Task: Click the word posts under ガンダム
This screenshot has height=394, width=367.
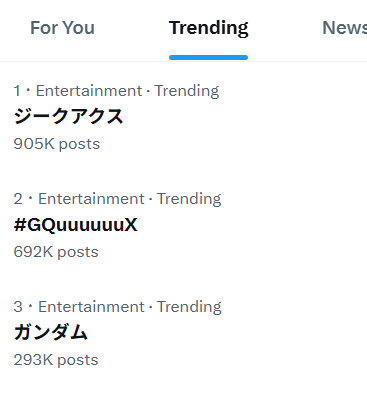Action: 78,361
